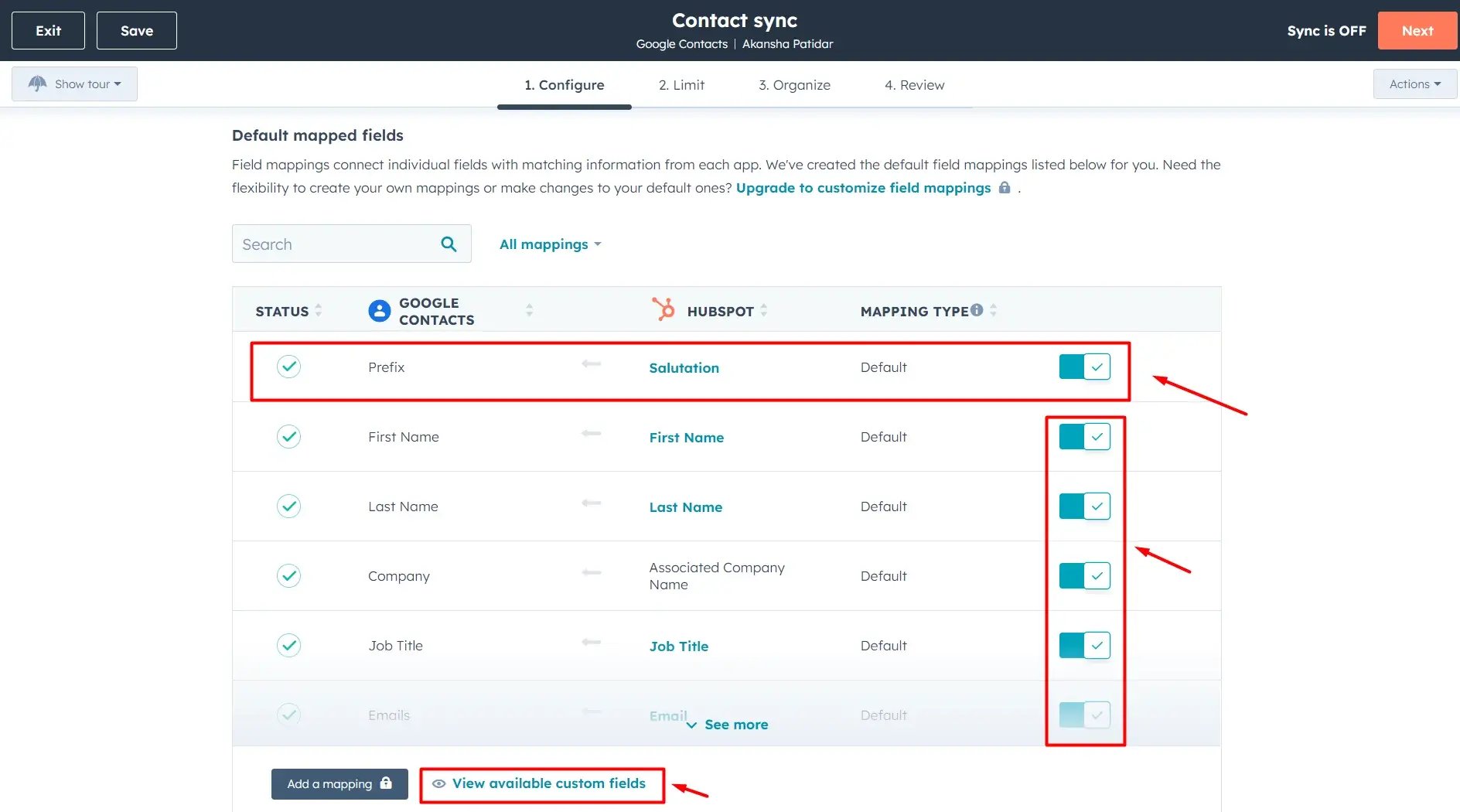The image size is (1460, 812).
Task: Open the Mapping Type info icon
Action: click(977, 310)
